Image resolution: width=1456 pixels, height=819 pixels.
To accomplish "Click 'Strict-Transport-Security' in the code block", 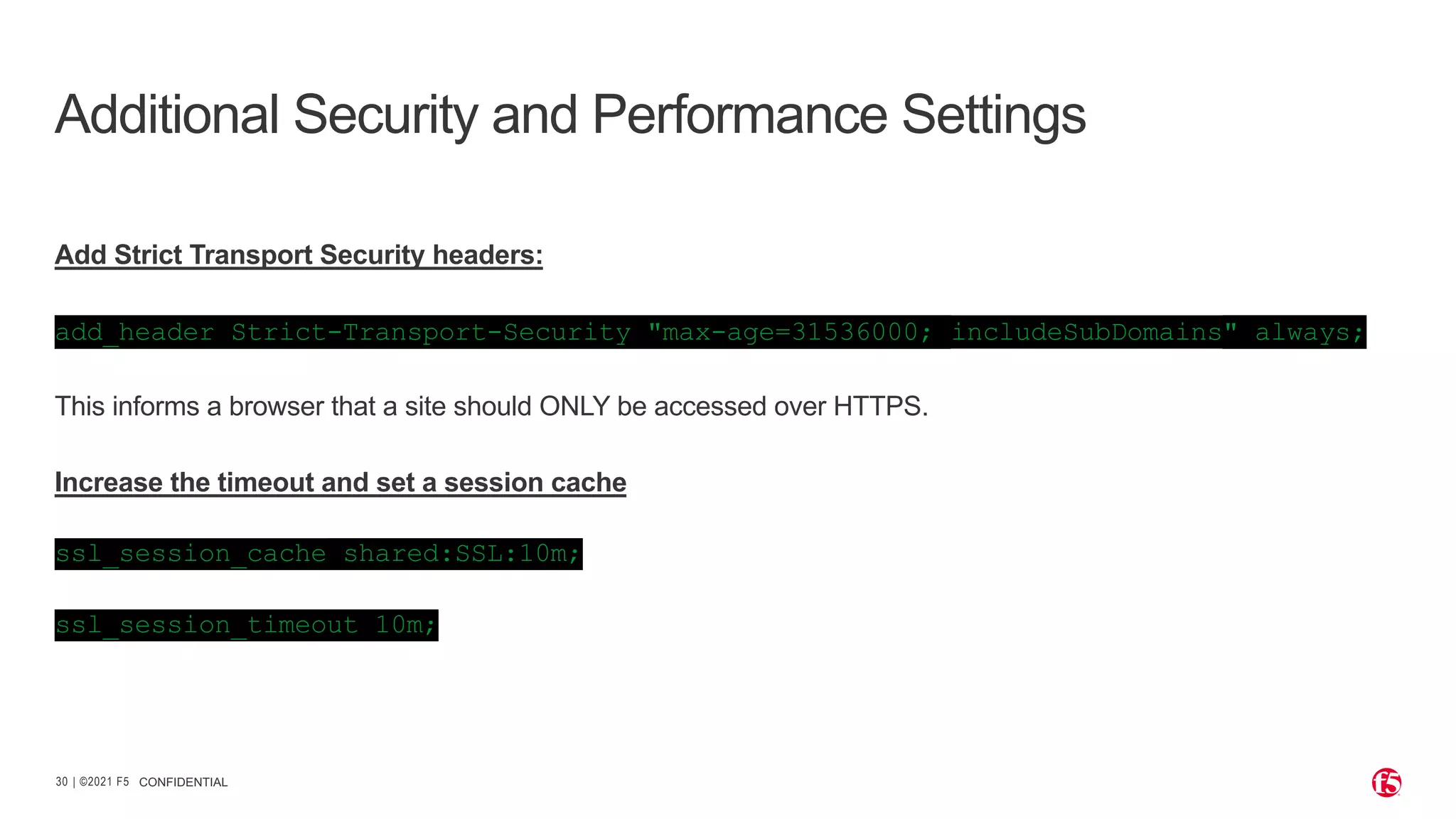I will pos(431,332).
